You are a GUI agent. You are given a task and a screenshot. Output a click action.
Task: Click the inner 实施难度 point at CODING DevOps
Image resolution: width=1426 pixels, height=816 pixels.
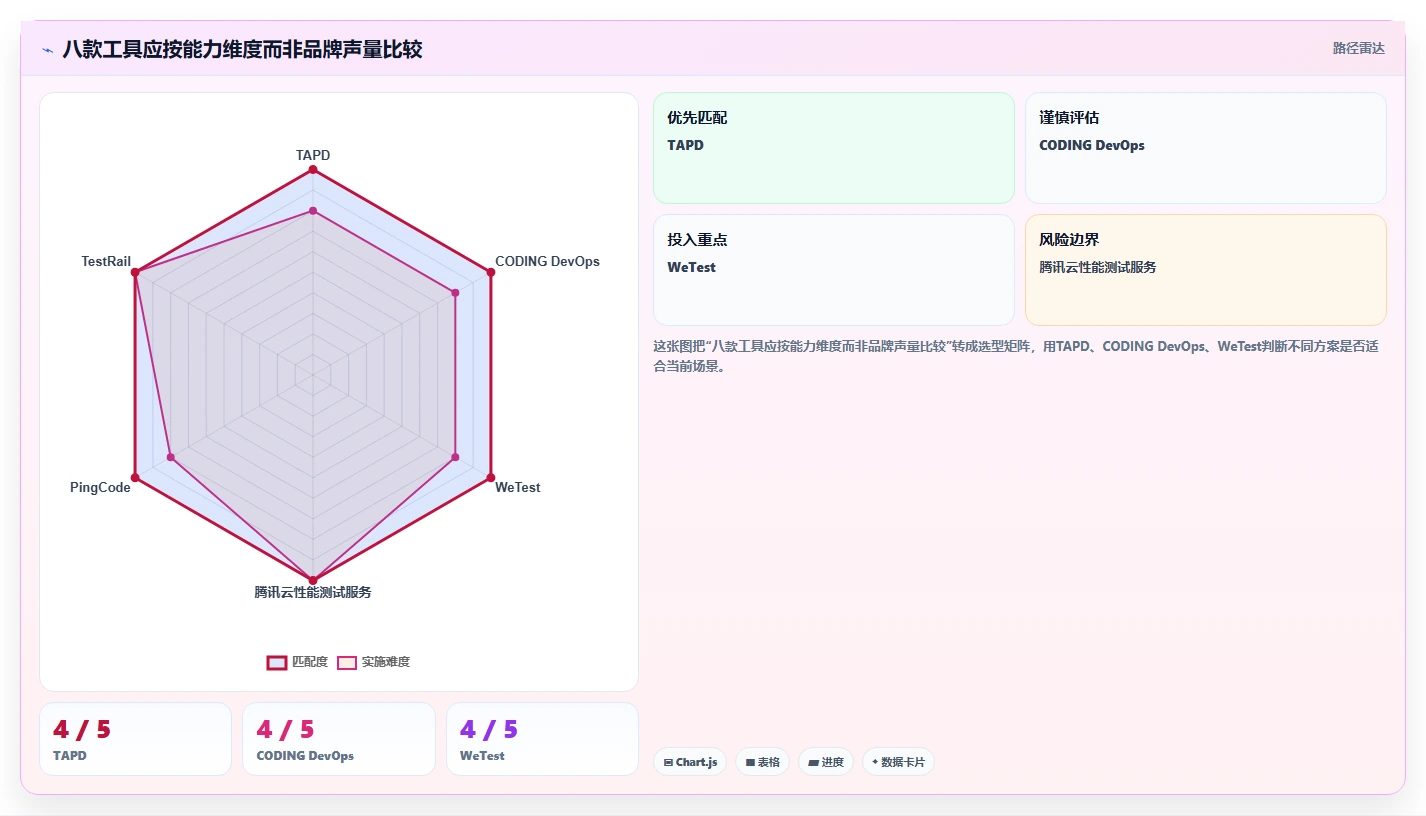(455, 293)
